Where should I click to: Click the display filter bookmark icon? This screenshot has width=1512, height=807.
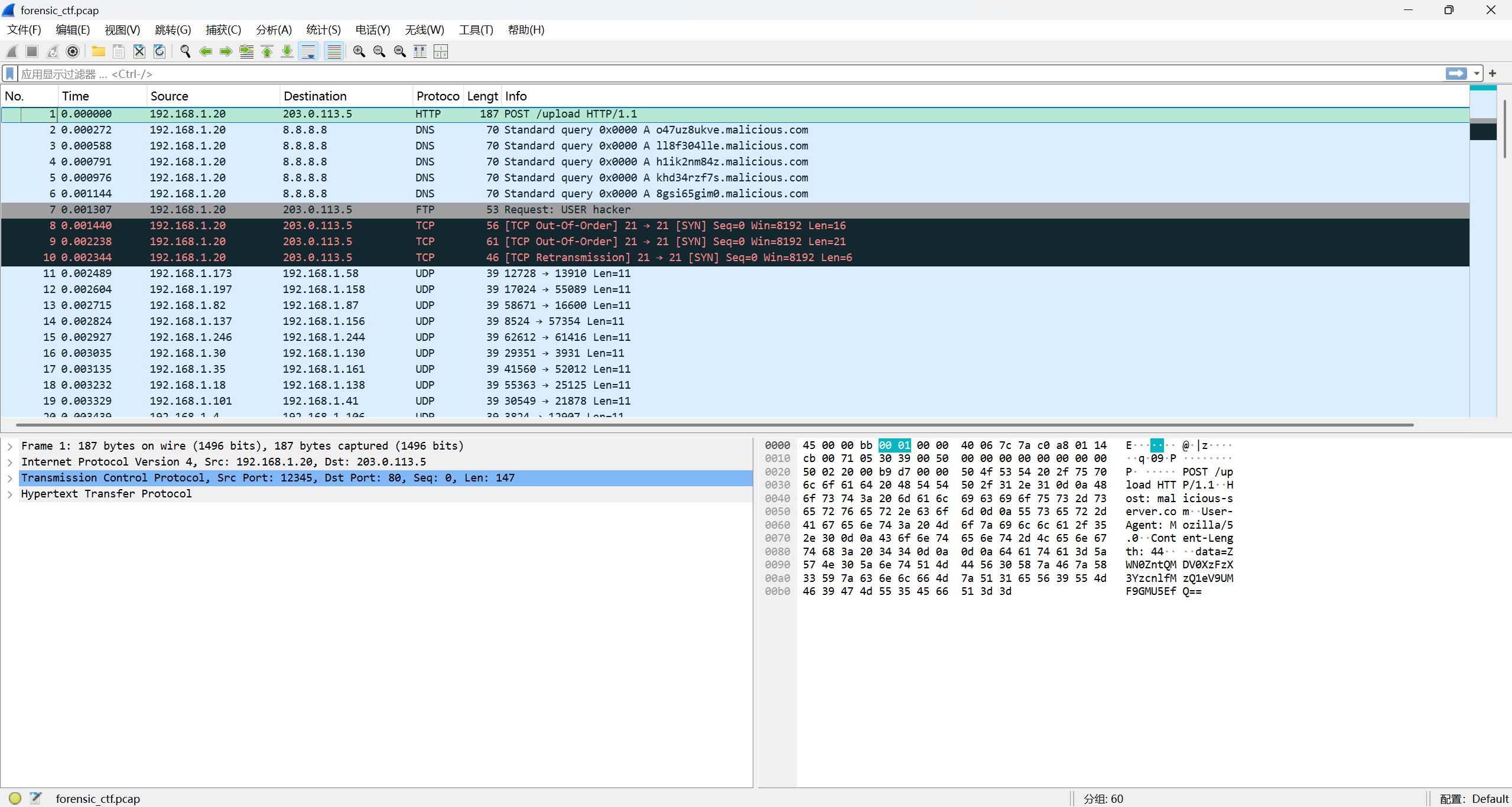(9, 74)
